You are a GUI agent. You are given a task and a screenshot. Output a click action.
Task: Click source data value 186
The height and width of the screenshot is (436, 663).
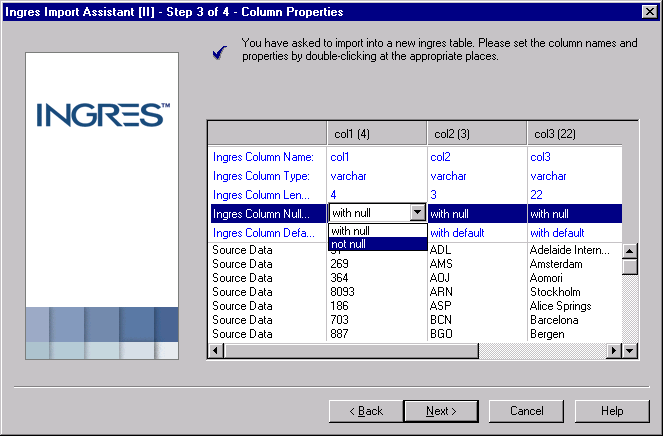(x=339, y=306)
